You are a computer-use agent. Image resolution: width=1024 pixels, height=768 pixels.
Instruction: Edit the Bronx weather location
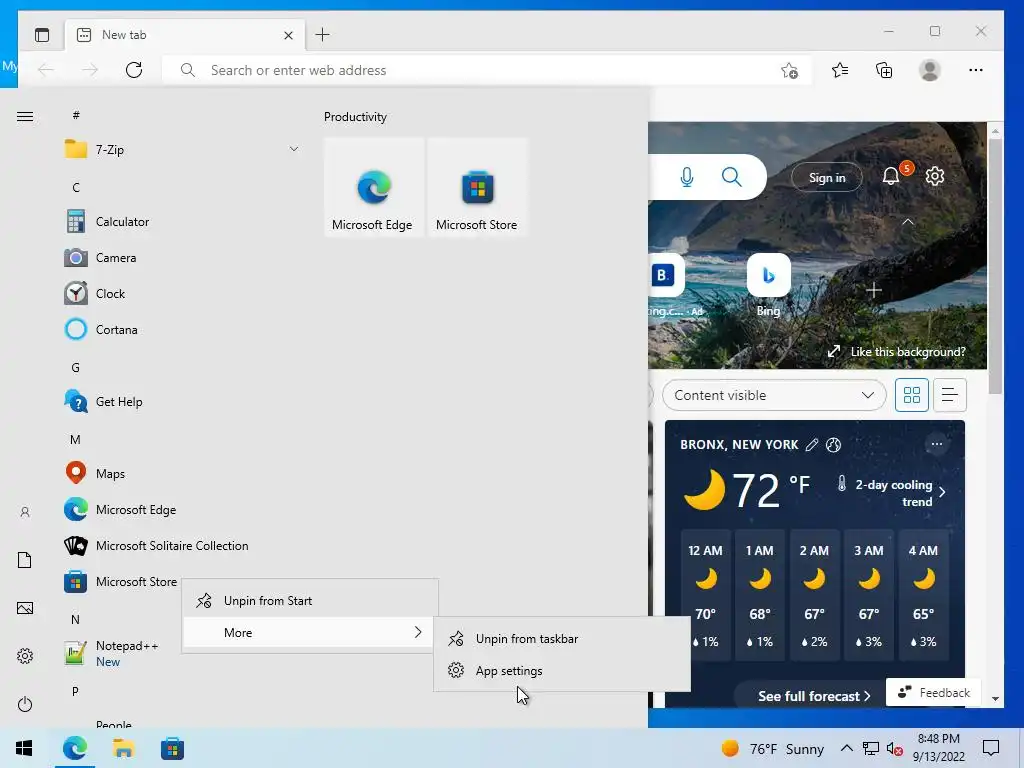tap(812, 445)
